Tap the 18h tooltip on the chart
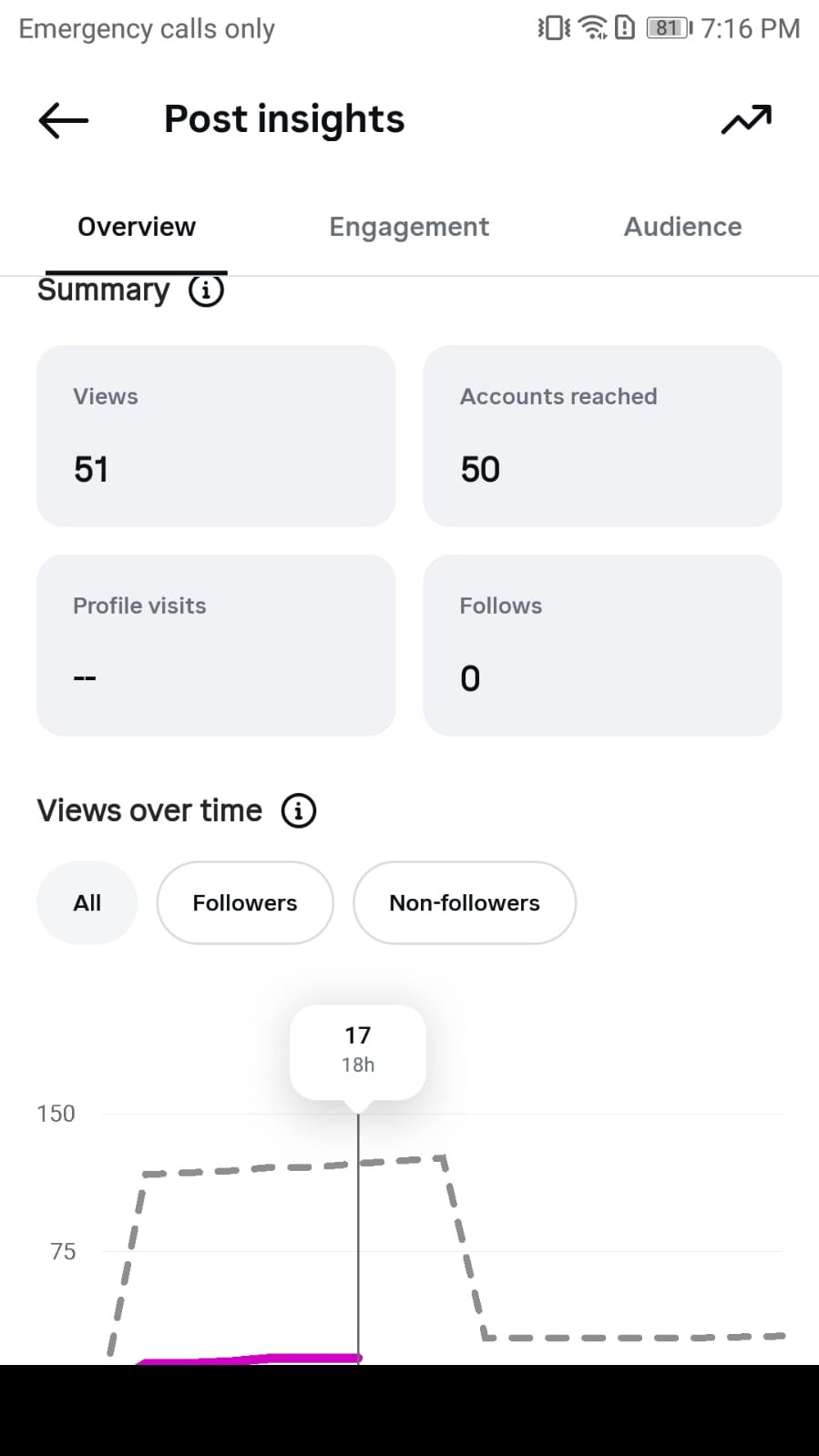The height and width of the screenshot is (1456, 819). click(x=358, y=1050)
